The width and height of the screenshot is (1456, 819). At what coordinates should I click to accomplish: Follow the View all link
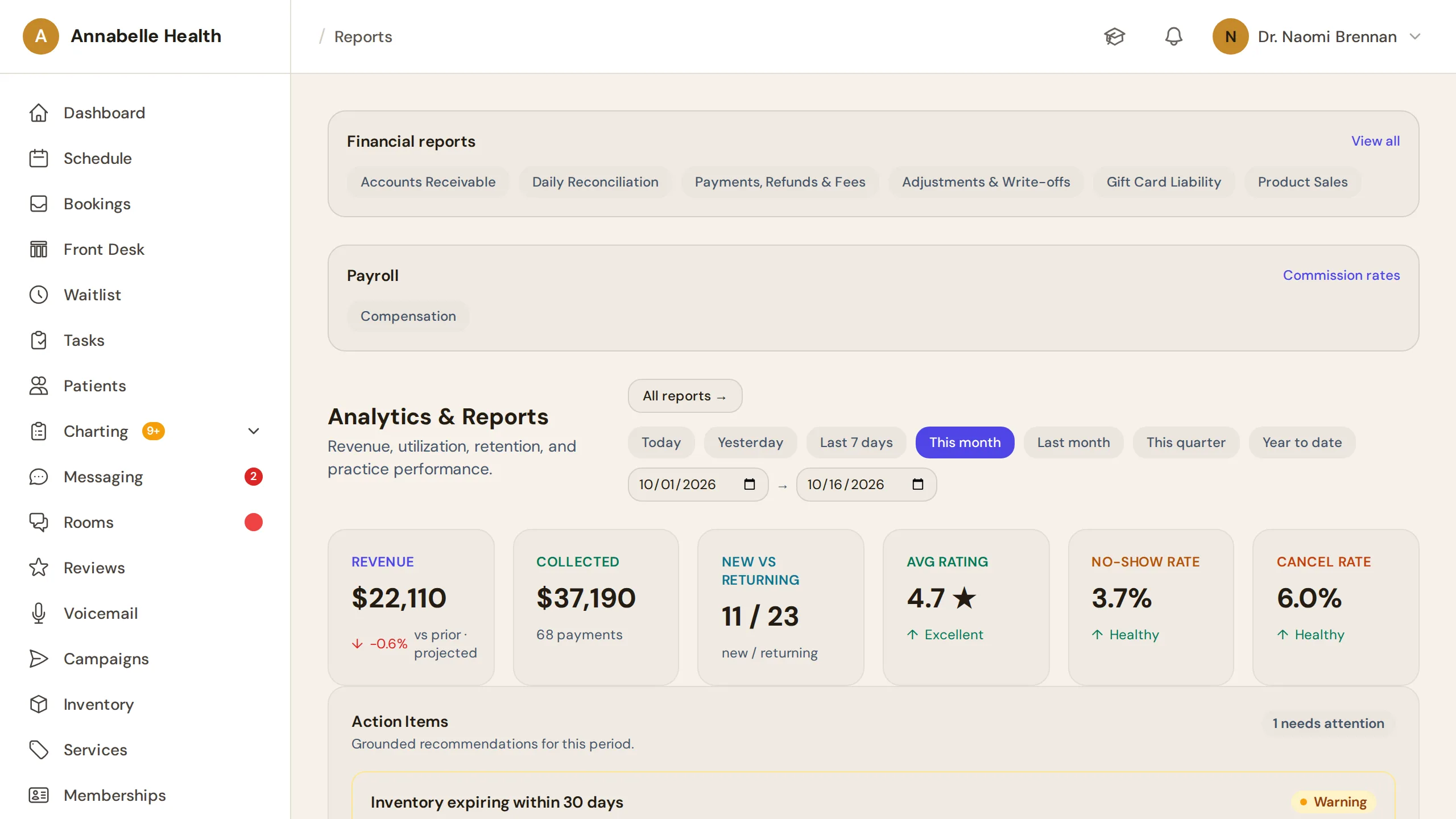pos(1375,141)
